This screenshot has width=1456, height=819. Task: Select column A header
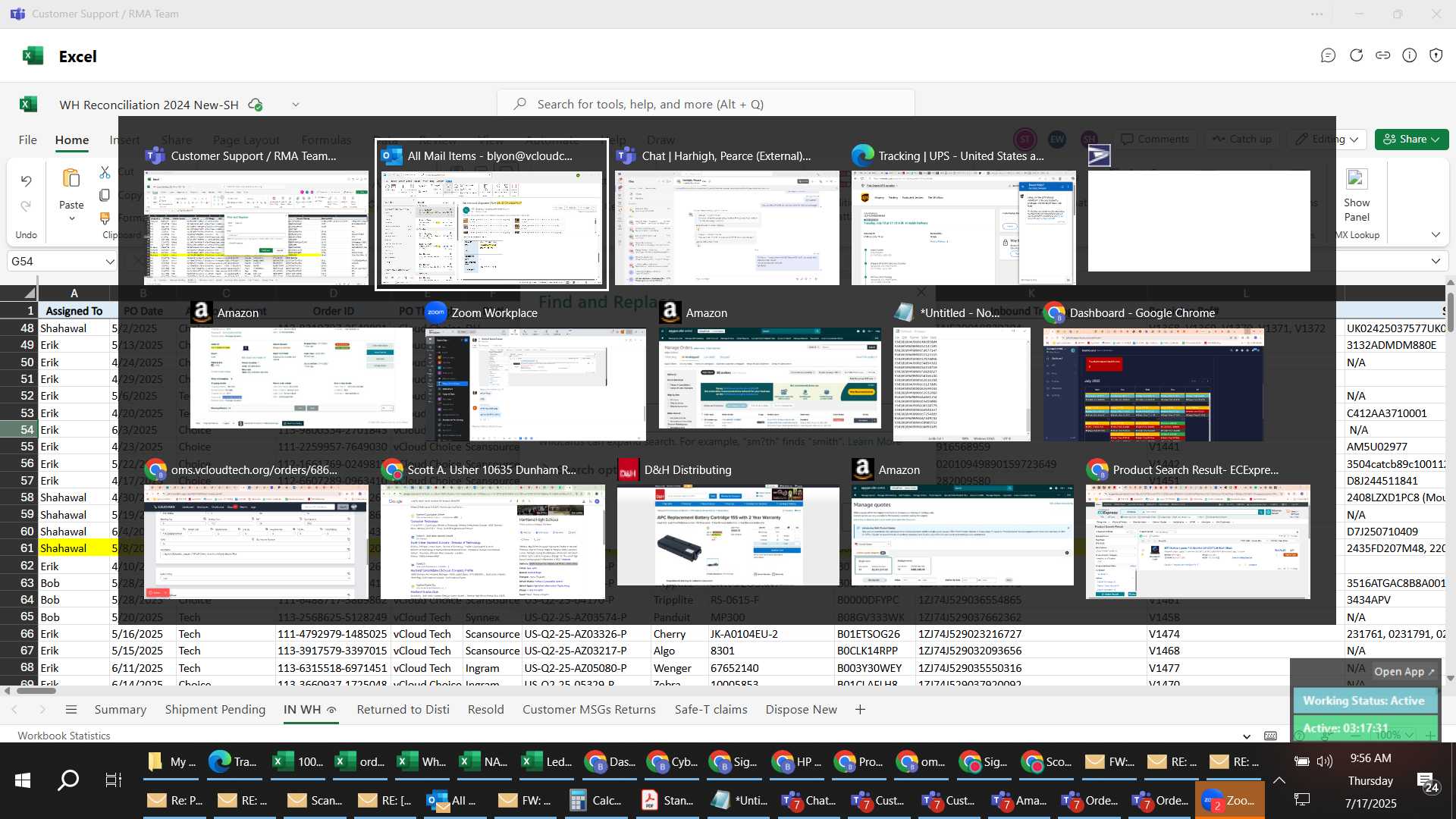tap(74, 293)
